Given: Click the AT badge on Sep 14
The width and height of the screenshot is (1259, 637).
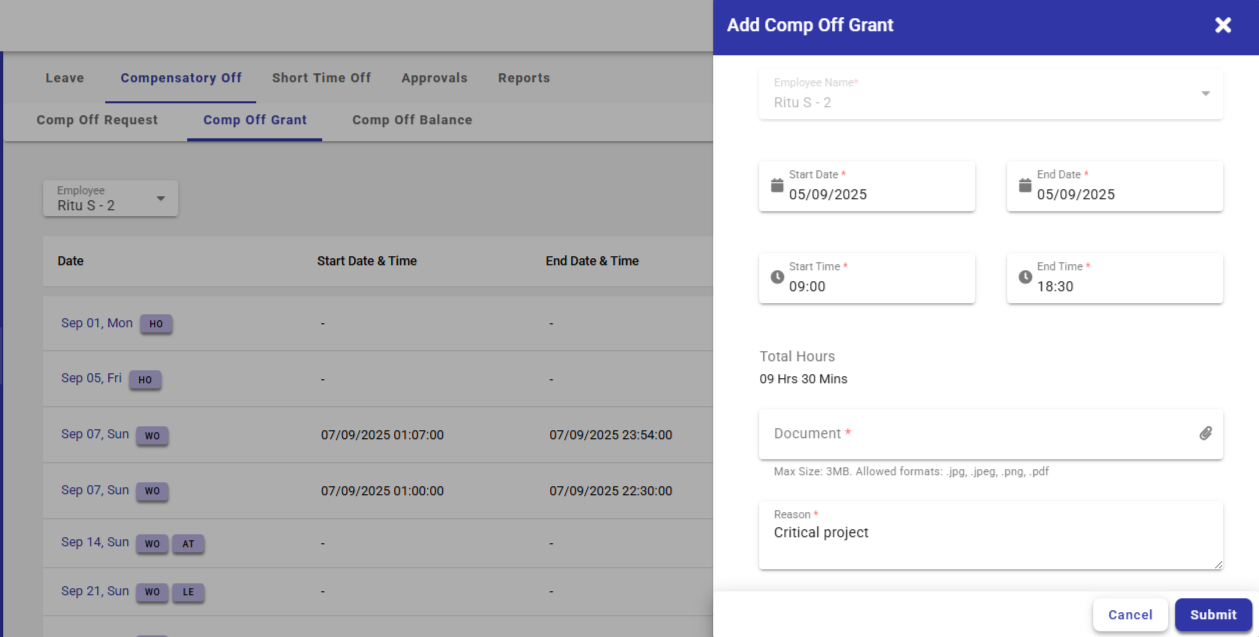Looking at the screenshot, I should click(x=188, y=544).
